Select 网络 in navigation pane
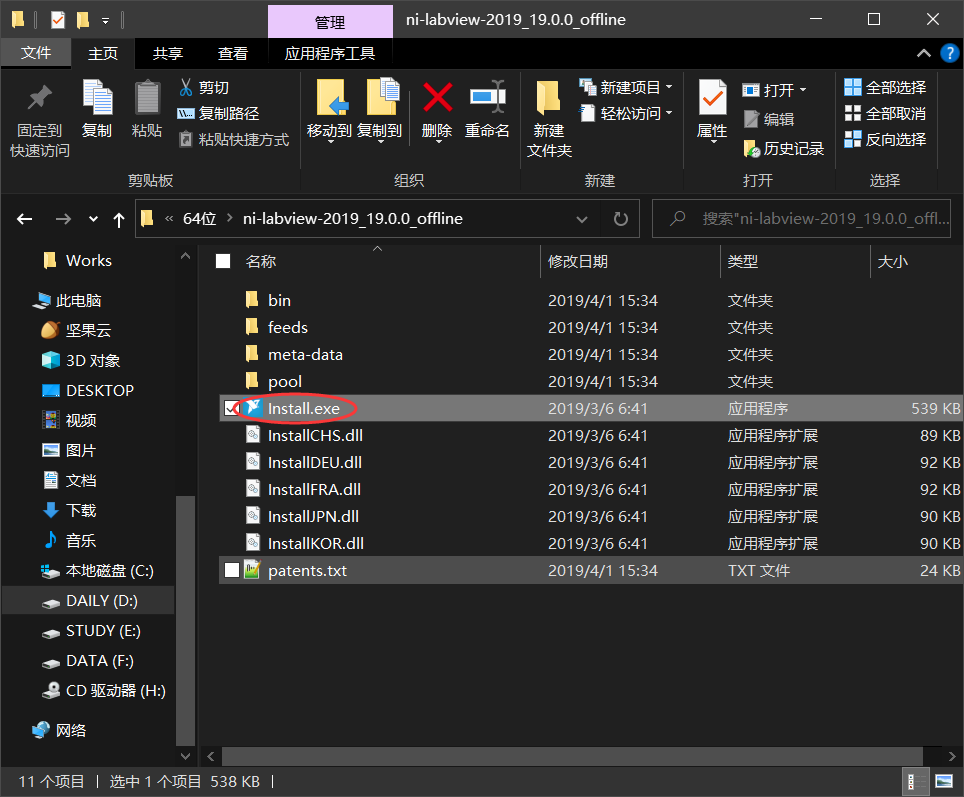Screen dimensions: 964x797 tap(59, 730)
